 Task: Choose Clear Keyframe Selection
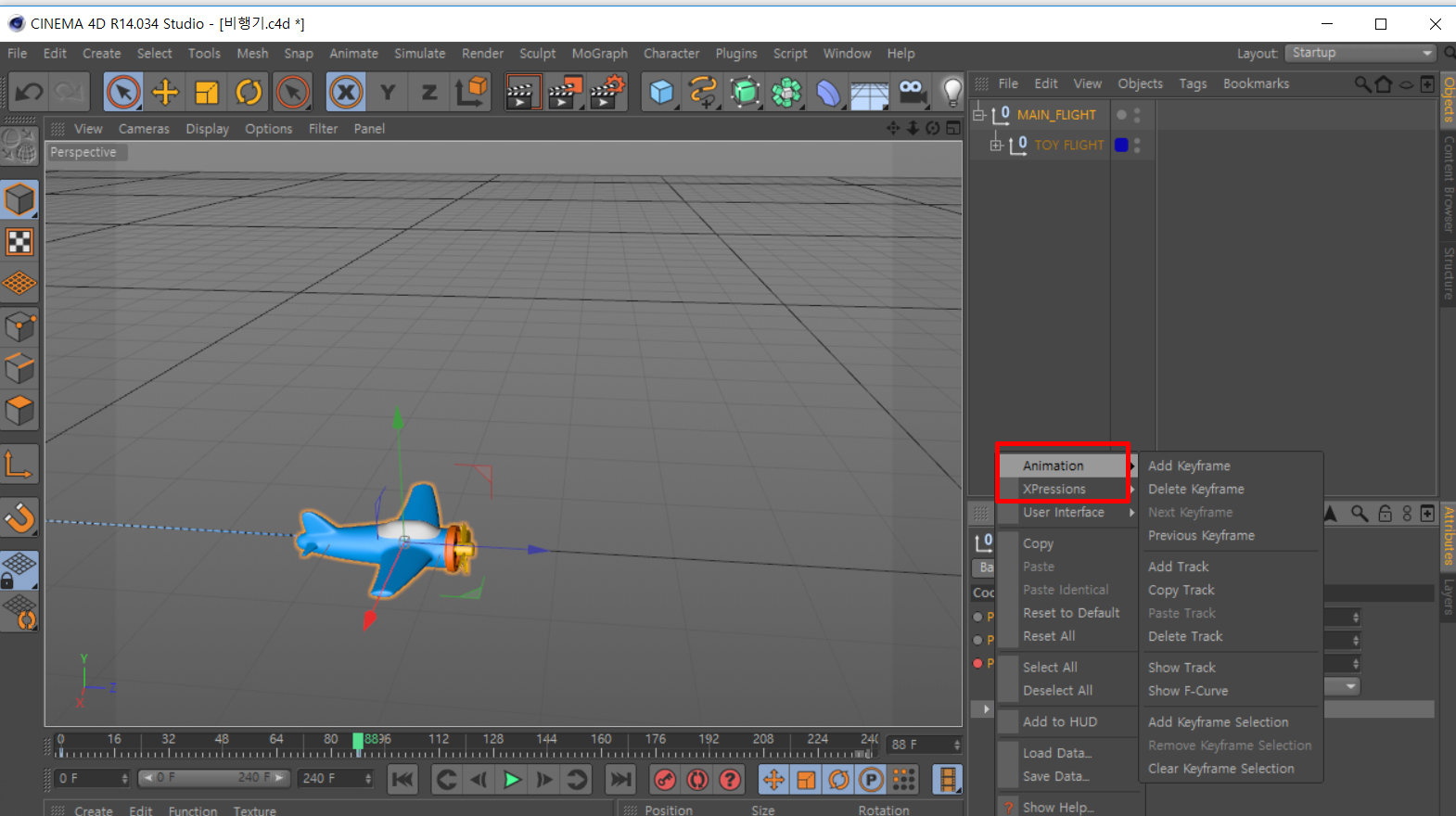click(x=1220, y=769)
